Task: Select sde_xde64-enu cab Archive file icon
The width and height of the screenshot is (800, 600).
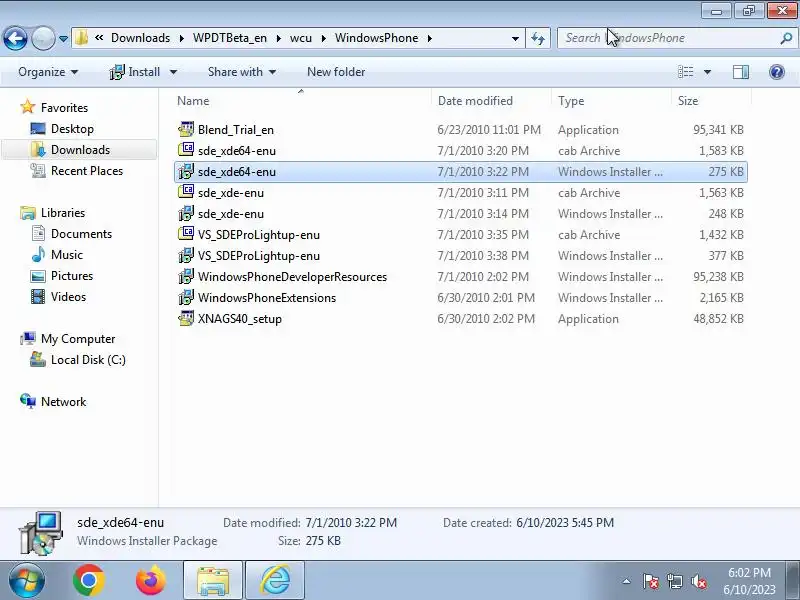Action: [x=186, y=150]
